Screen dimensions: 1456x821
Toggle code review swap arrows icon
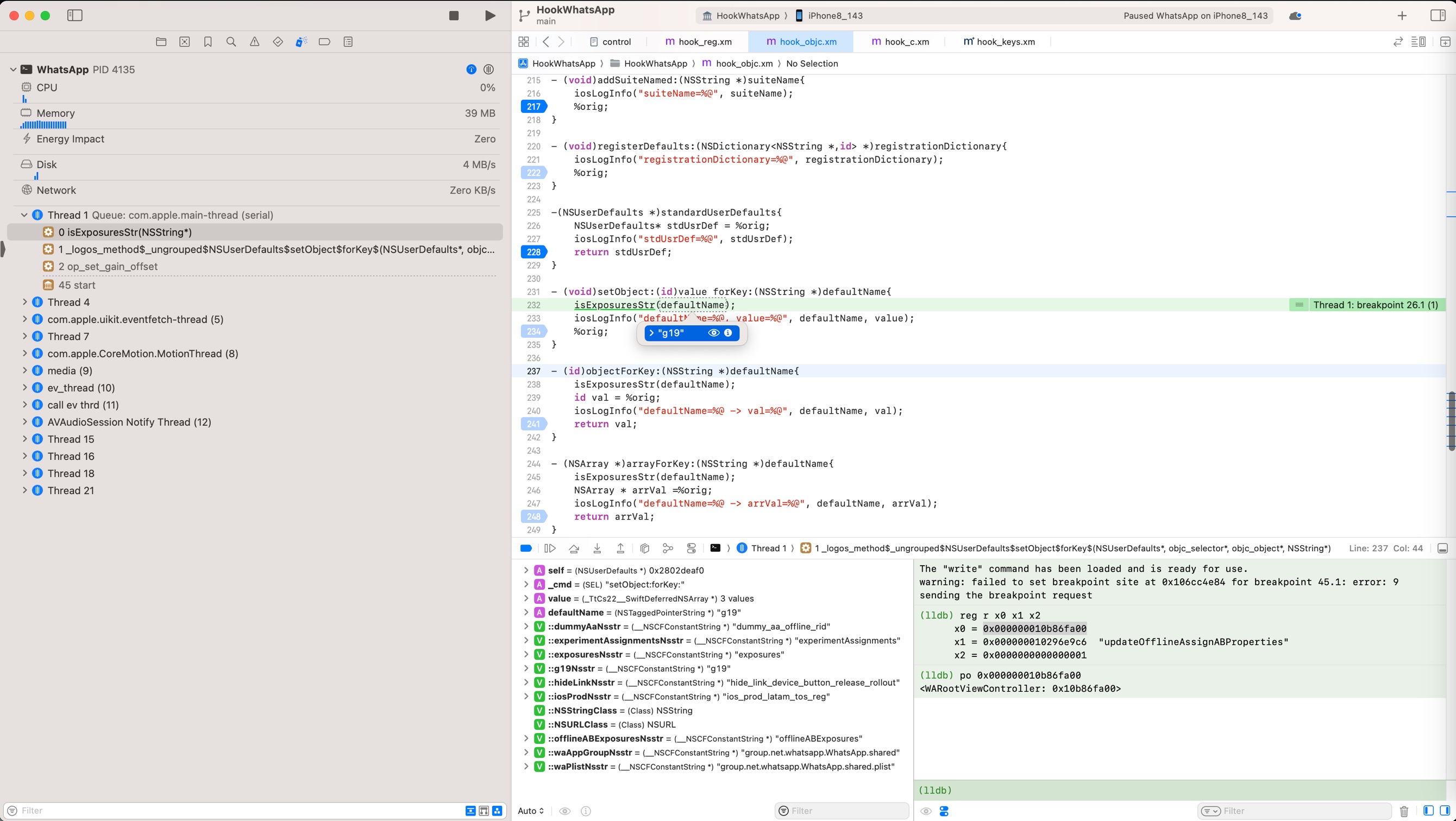point(1398,42)
